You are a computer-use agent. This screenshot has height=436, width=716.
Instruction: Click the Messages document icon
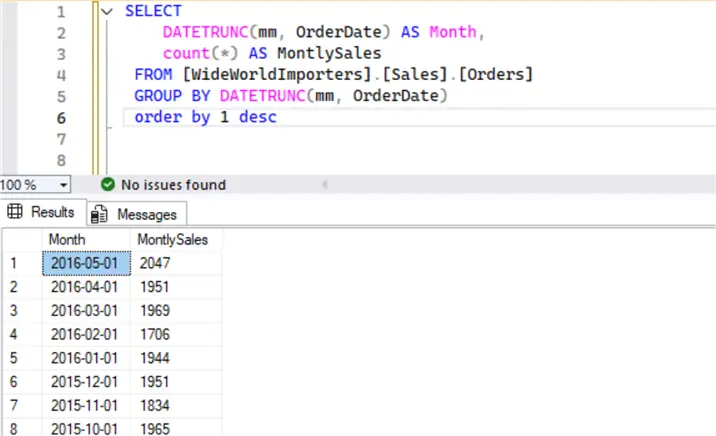point(100,214)
